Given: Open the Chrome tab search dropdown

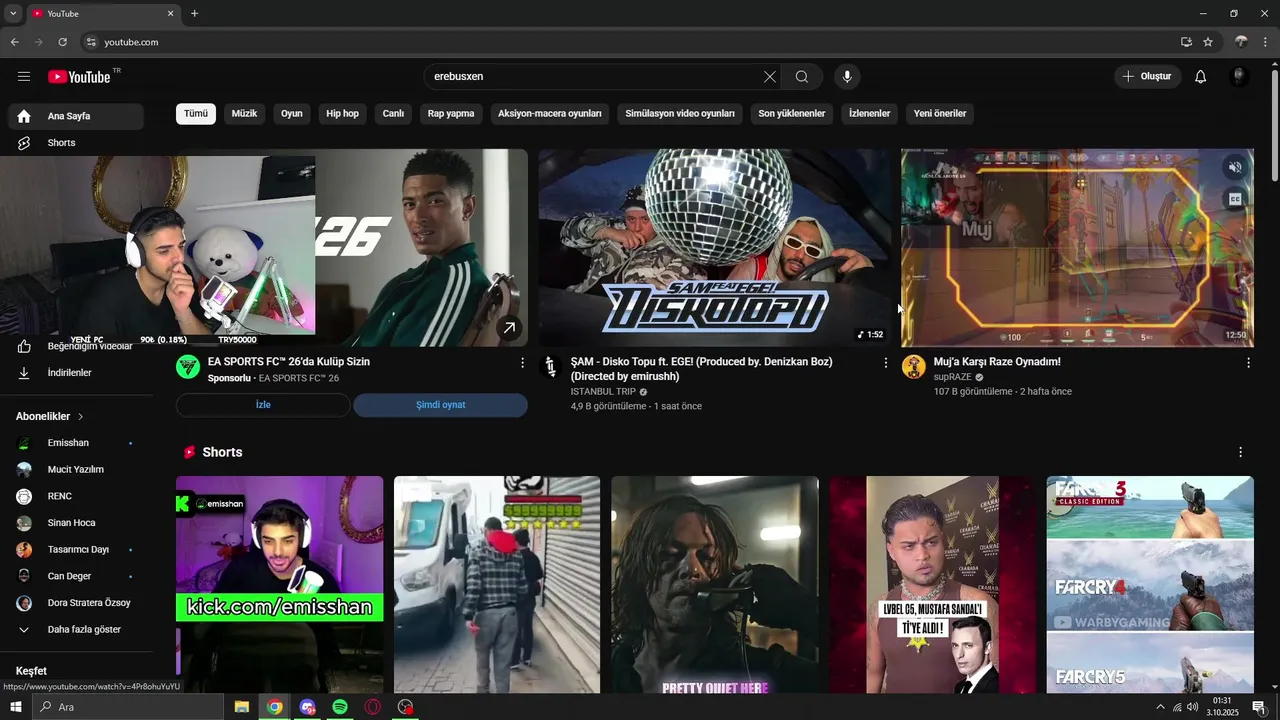Looking at the screenshot, I should (13, 13).
